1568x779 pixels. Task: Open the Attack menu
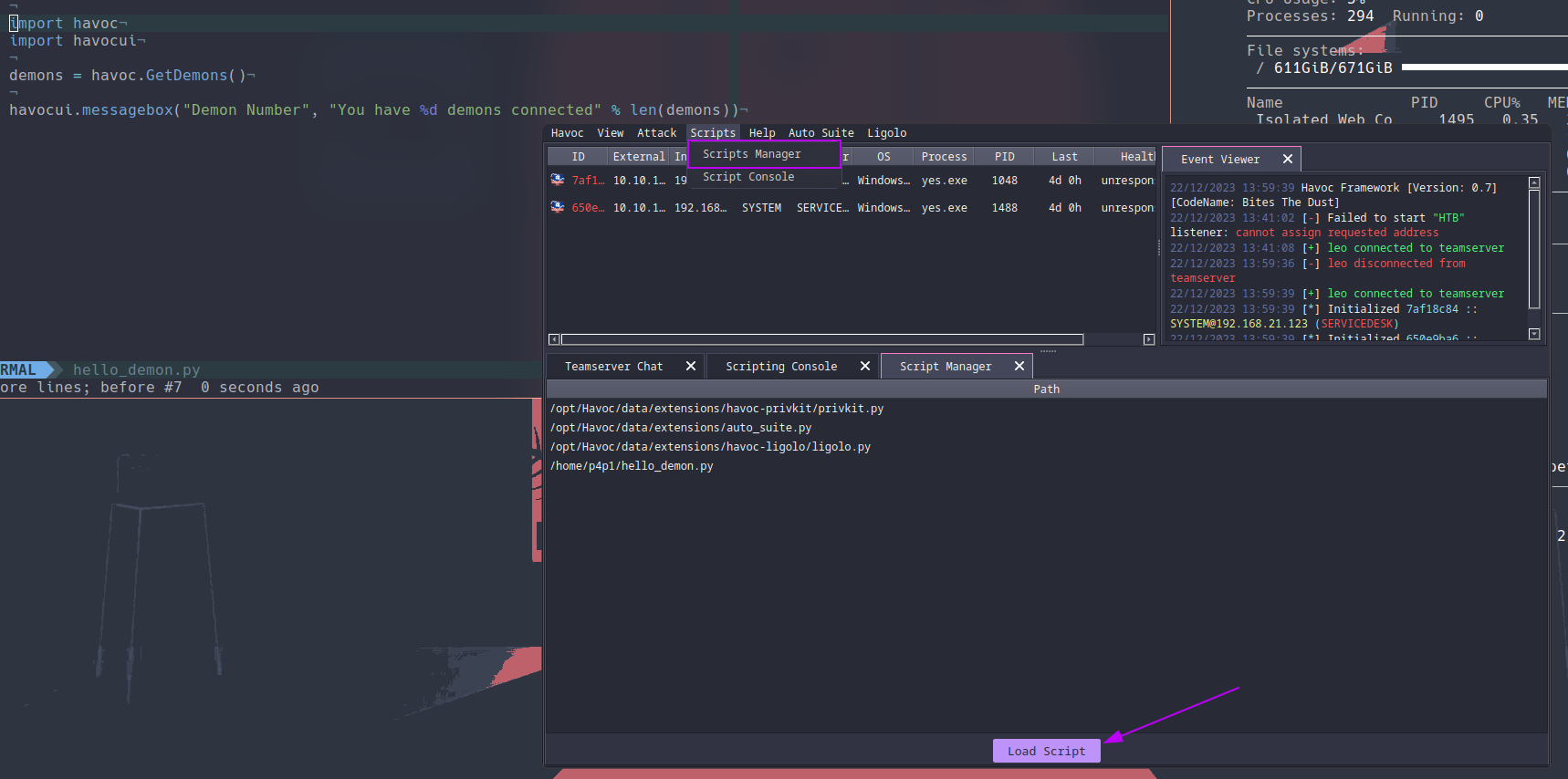tap(656, 133)
